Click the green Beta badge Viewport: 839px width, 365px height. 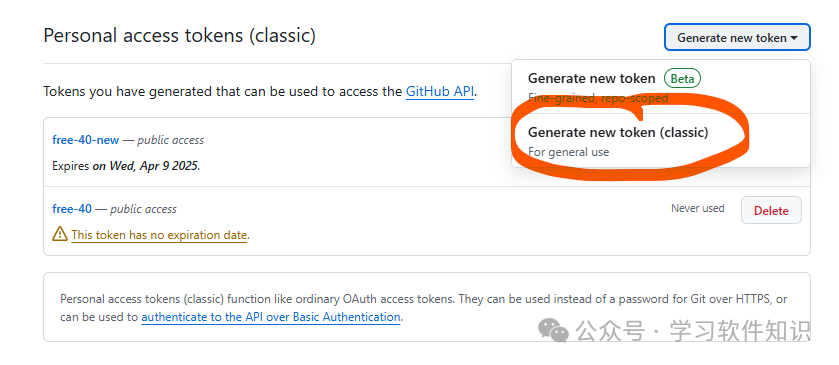click(x=682, y=79)
